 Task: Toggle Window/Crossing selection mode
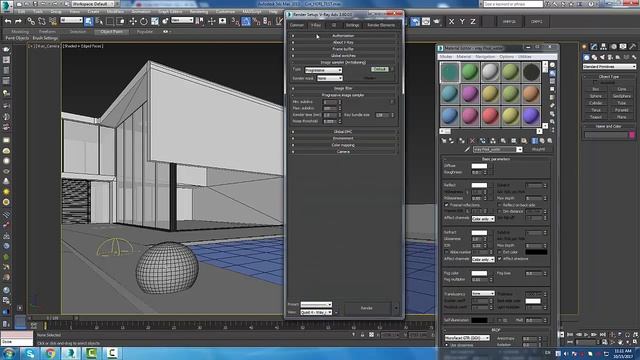[121, 21]
